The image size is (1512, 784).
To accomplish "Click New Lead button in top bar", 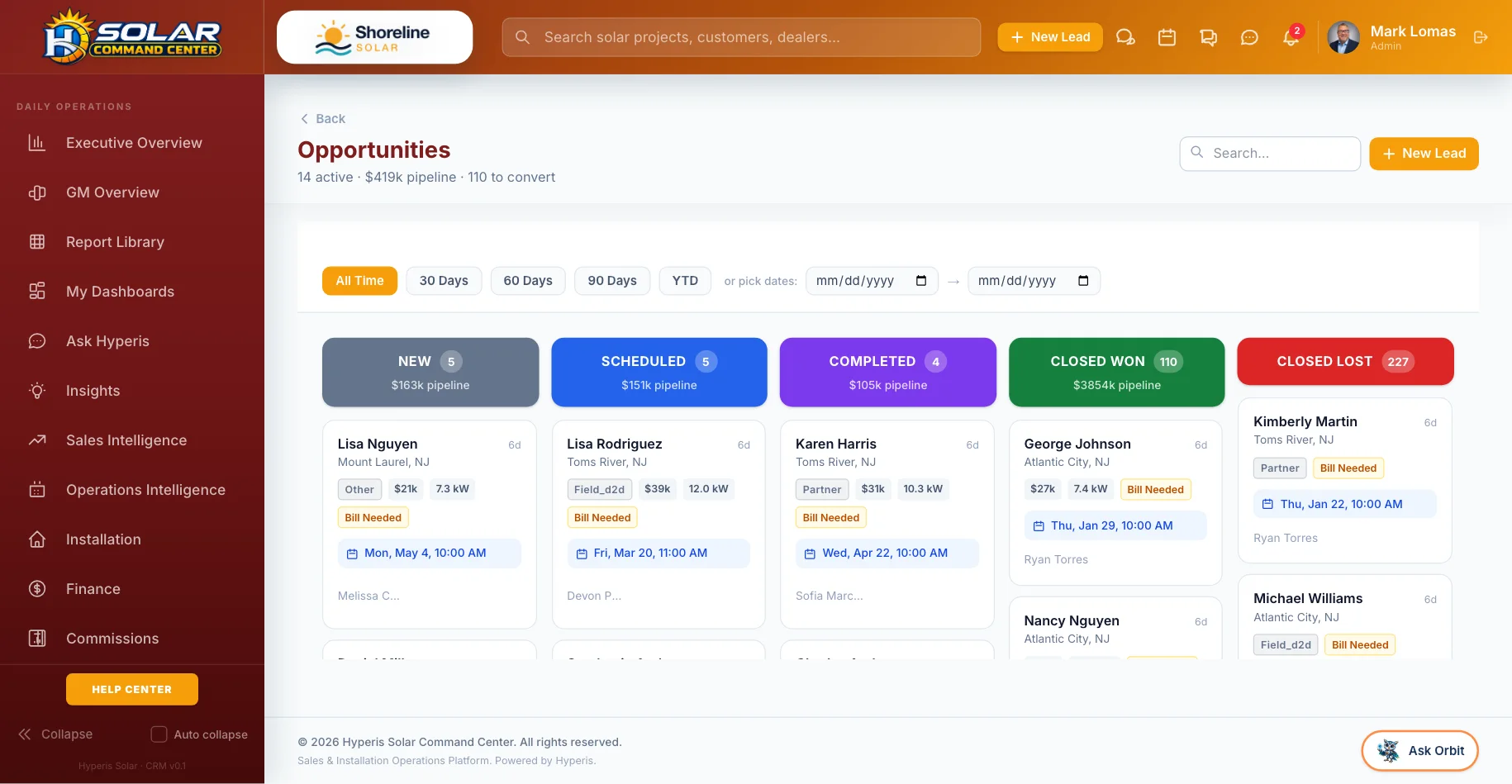I will coord(1050,37).
